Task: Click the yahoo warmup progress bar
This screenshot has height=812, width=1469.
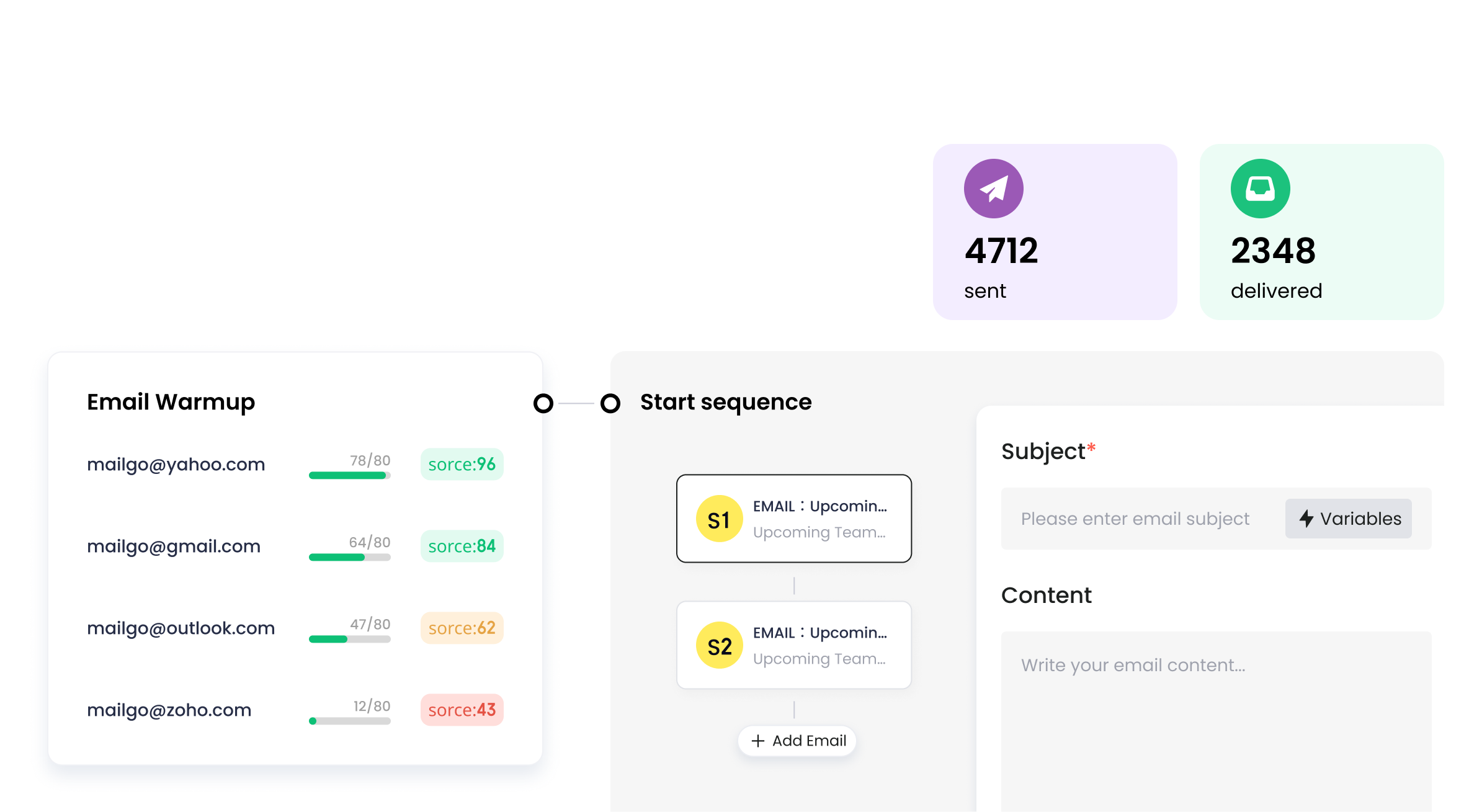Action: click(349, 476)
